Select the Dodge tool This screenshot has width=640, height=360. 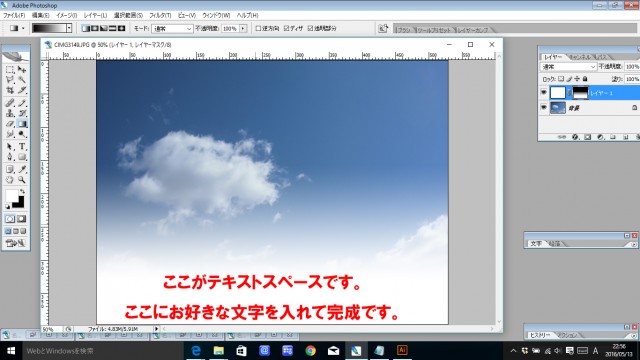pyautogui.click(x=22, y=134)
